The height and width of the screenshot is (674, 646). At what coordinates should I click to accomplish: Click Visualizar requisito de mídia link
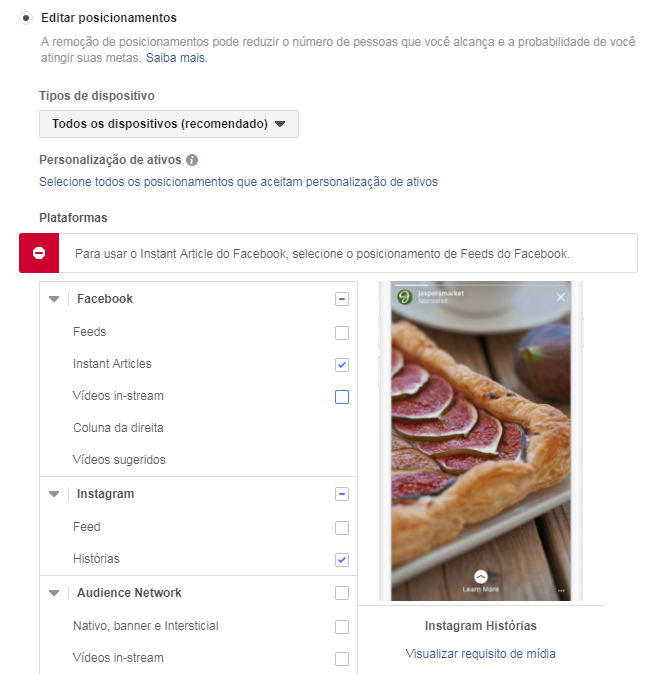coord(481,653)
